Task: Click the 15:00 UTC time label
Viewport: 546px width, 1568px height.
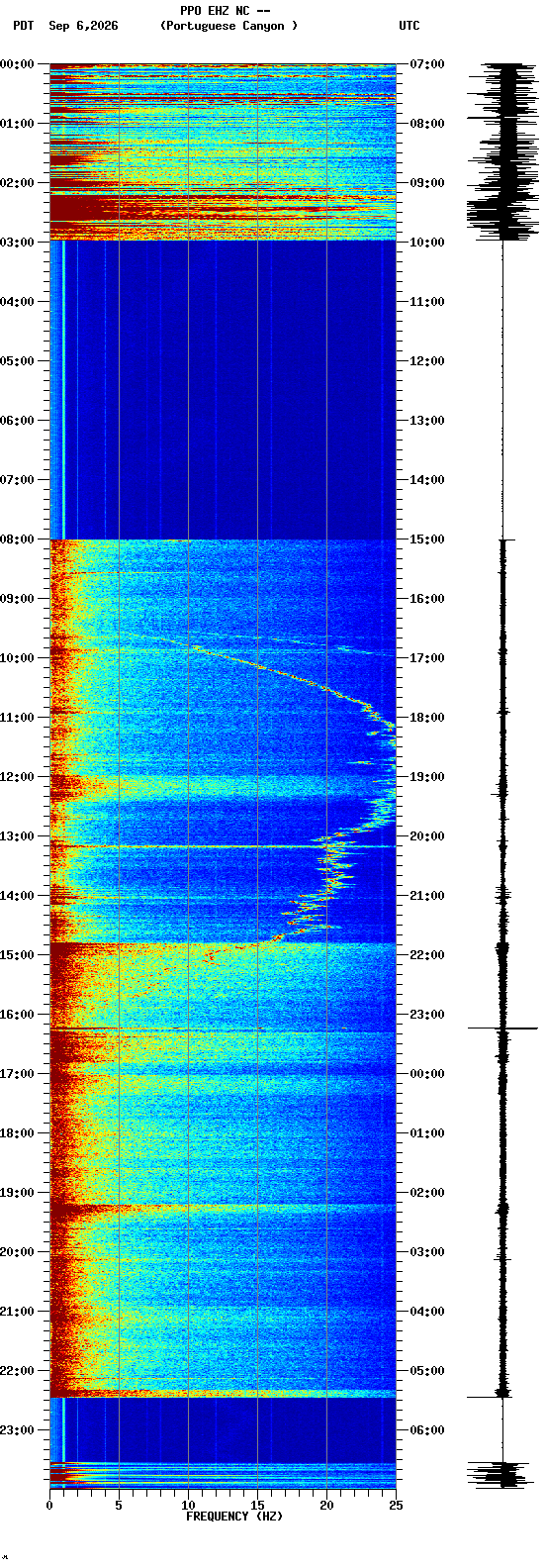Action: tap(427, 539)
